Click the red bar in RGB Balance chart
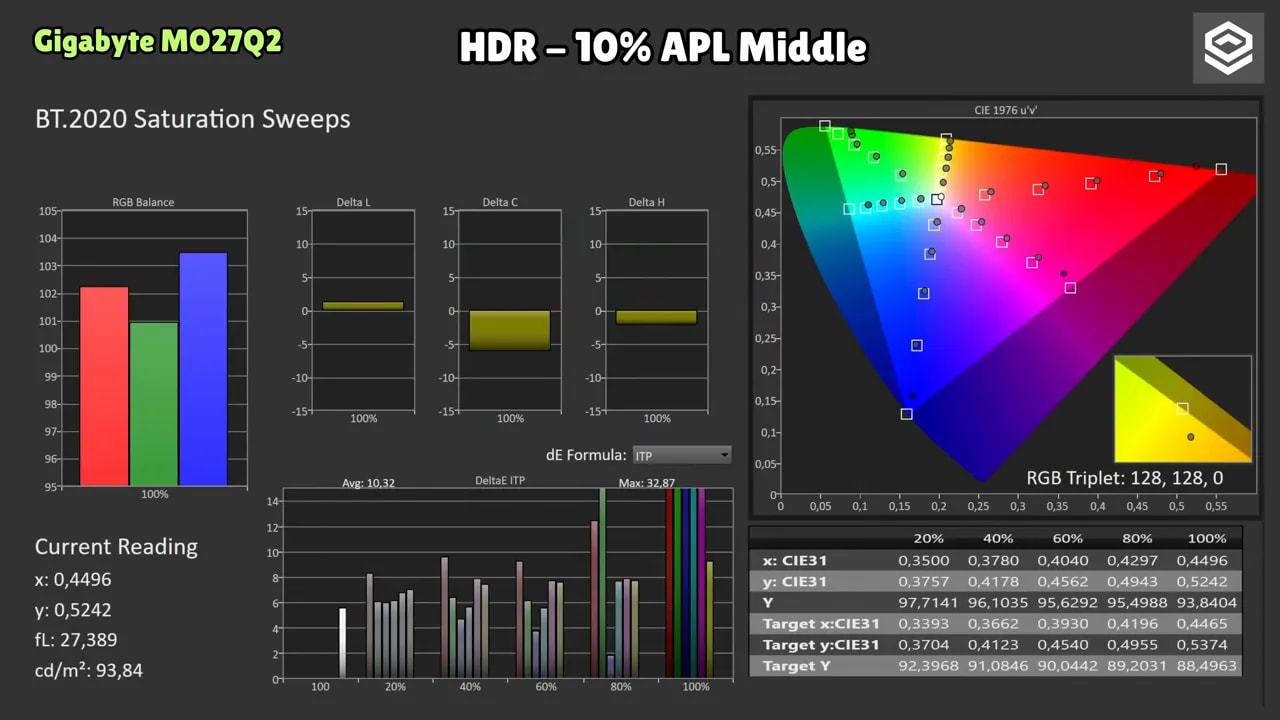1280x720 pixels. 104,386
